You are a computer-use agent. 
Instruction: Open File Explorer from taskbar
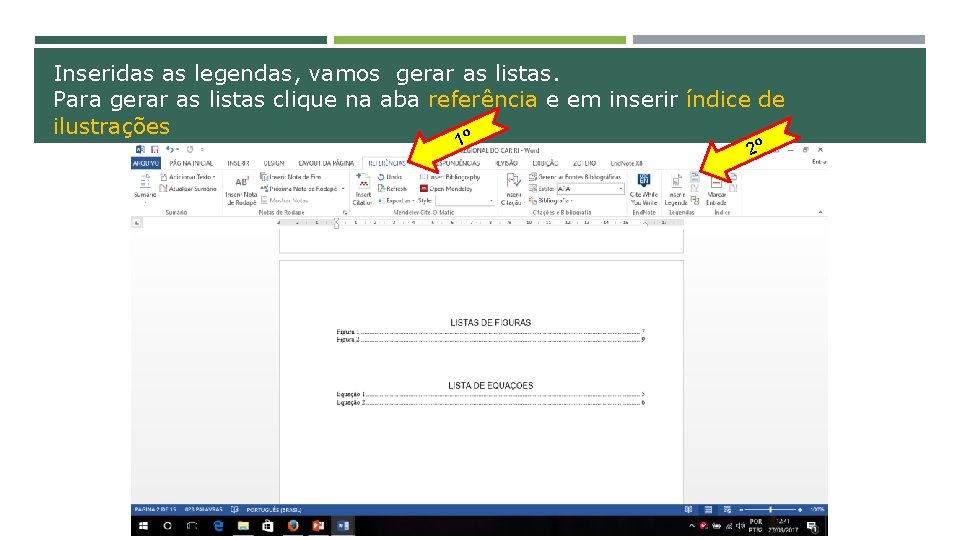tap(243, 526)
